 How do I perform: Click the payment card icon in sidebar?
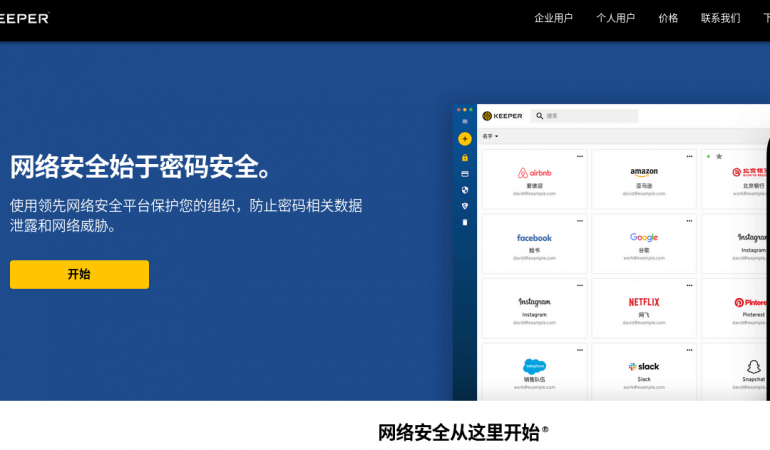464,173
